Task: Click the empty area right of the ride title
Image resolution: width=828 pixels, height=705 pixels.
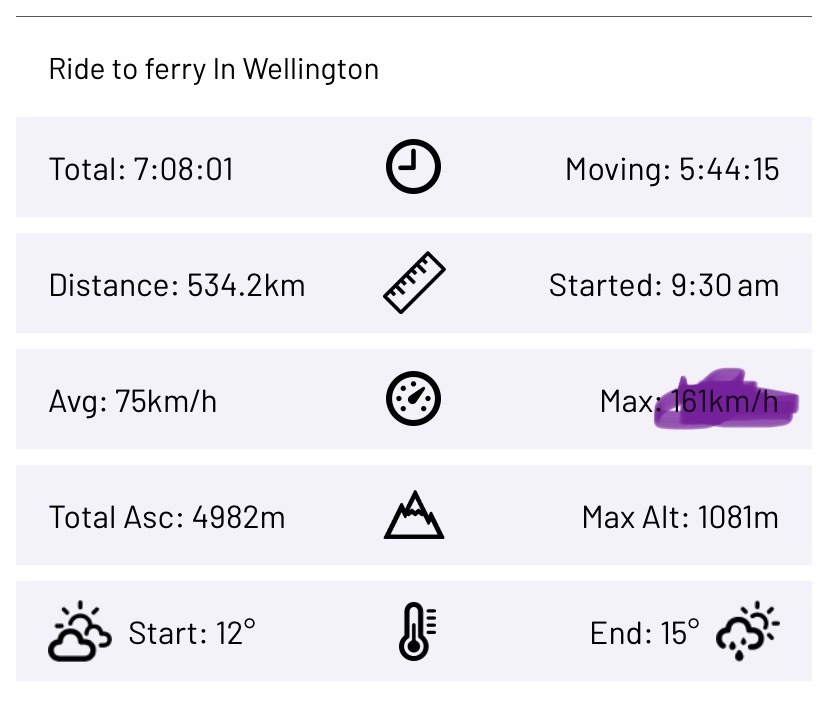Action: pyautogui.click(x=596, y=69)
